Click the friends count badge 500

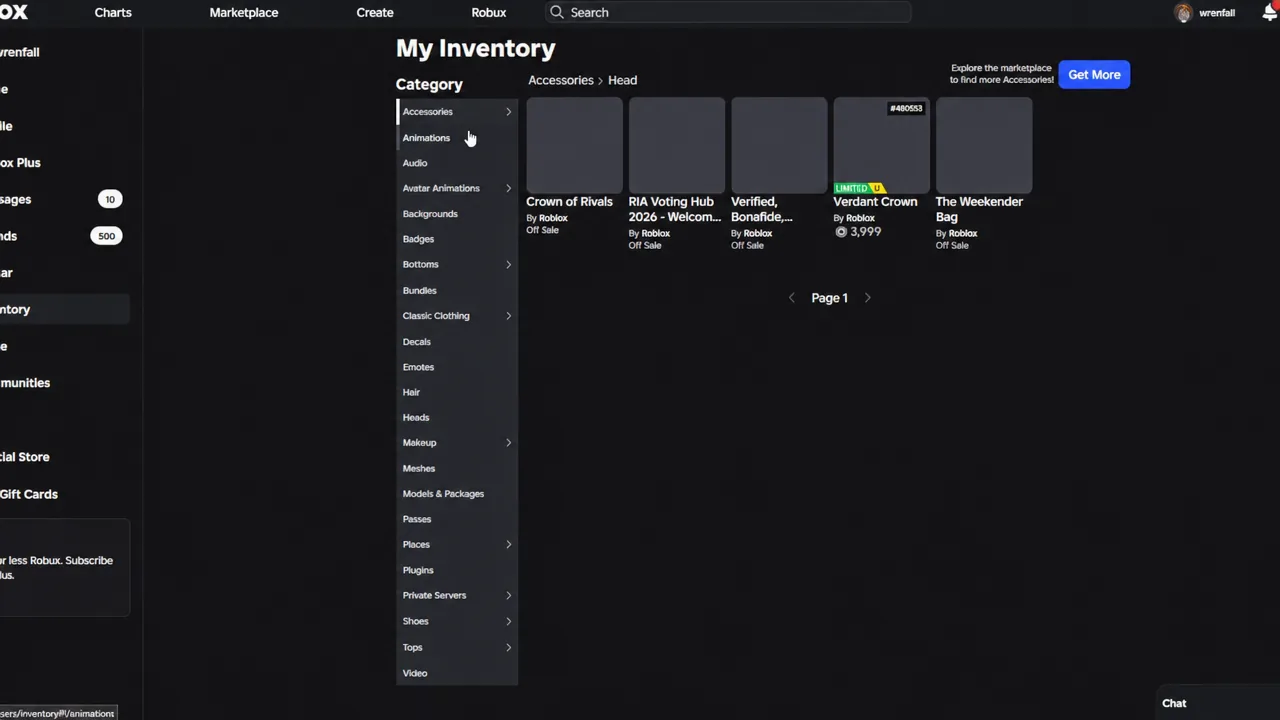pyautogui.click(x=107, y=236)
